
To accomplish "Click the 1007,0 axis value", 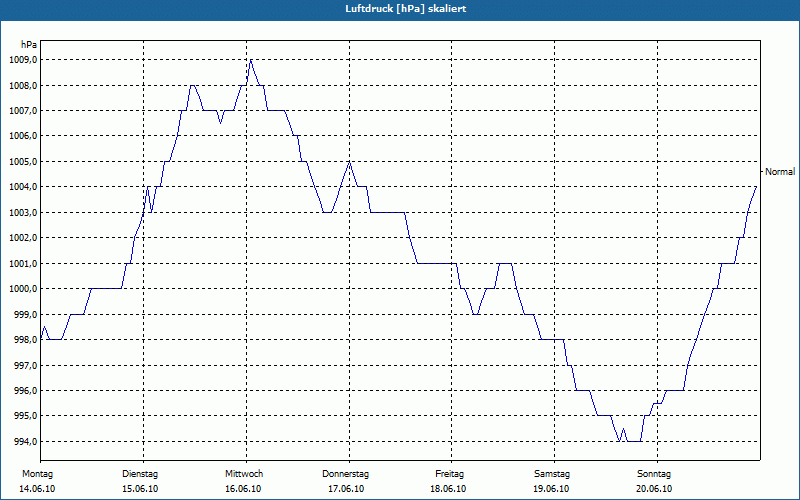I will pyautogui.click(x=23, y=111).
